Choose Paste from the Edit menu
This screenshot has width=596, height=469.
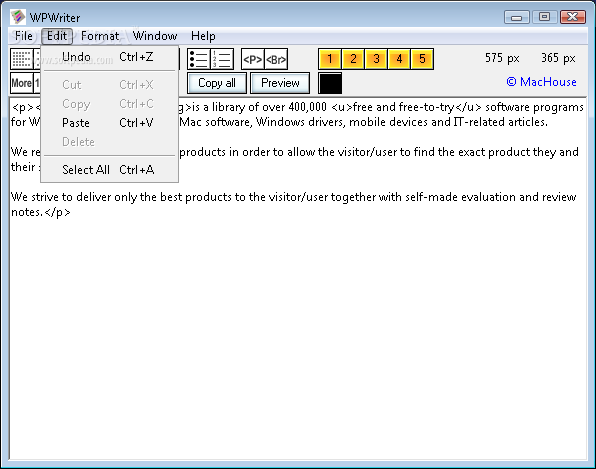point(109,123)
